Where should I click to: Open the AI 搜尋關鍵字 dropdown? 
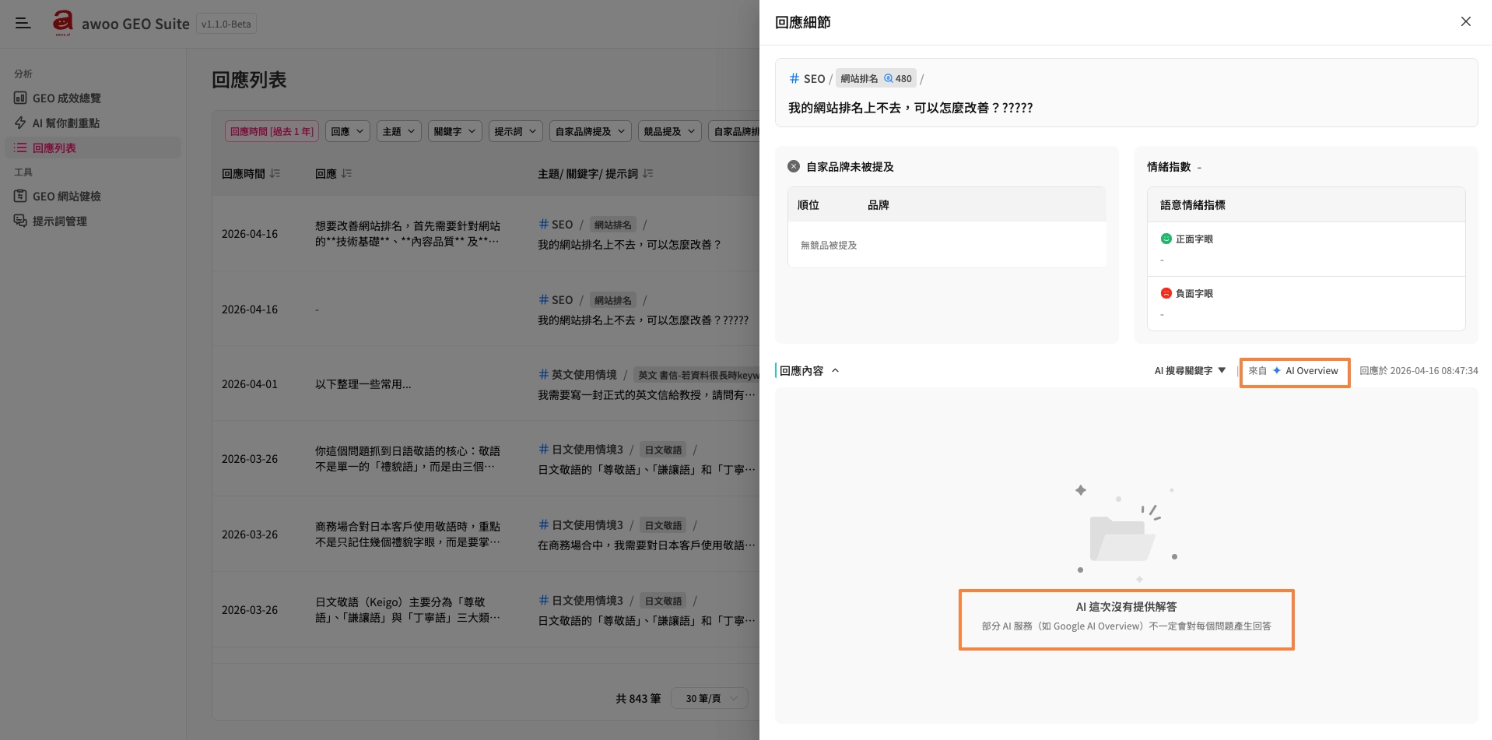pos(1190,370)
